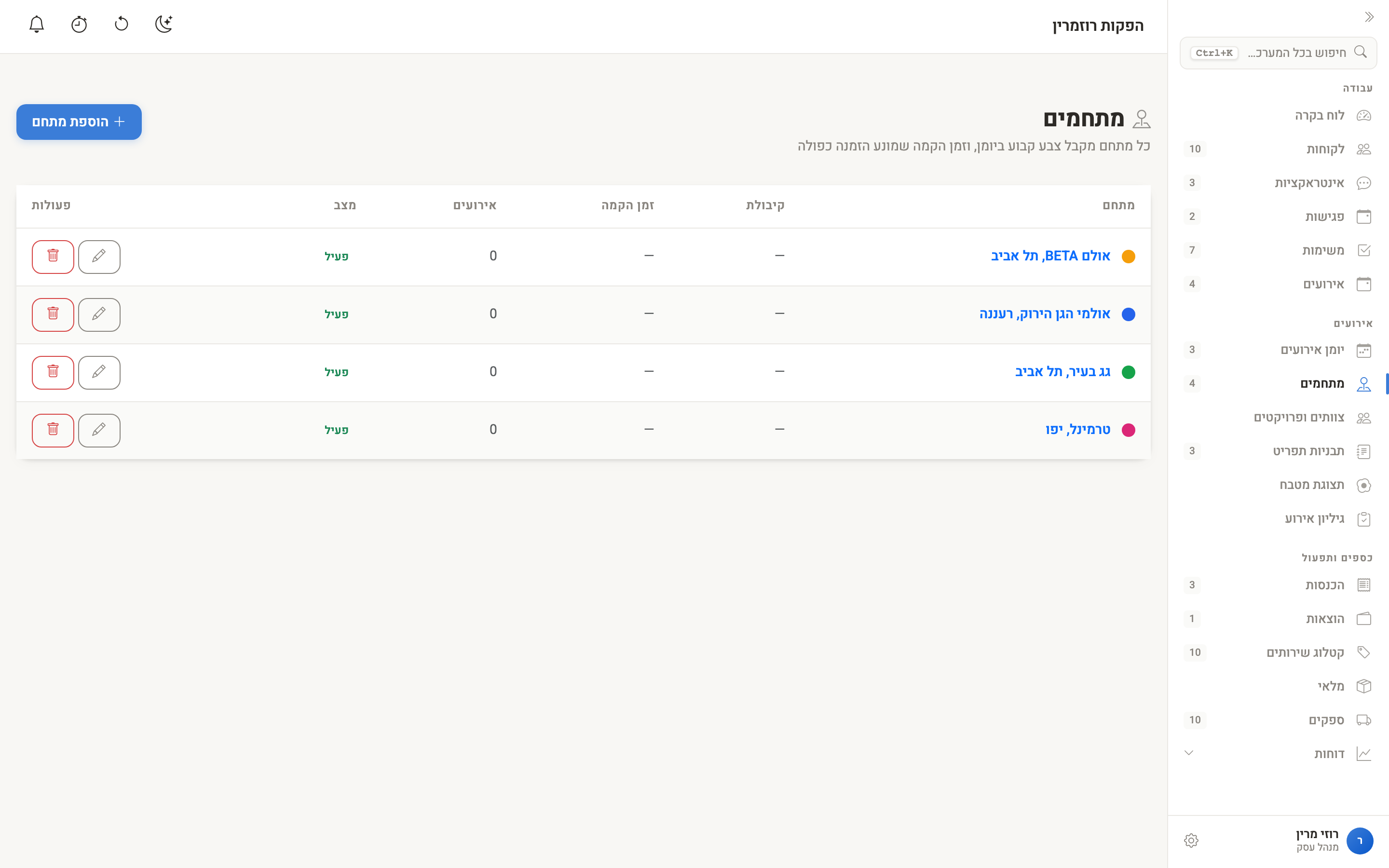
Task: Toggle dark mode with the moon icon
Action: coord(163,24)
